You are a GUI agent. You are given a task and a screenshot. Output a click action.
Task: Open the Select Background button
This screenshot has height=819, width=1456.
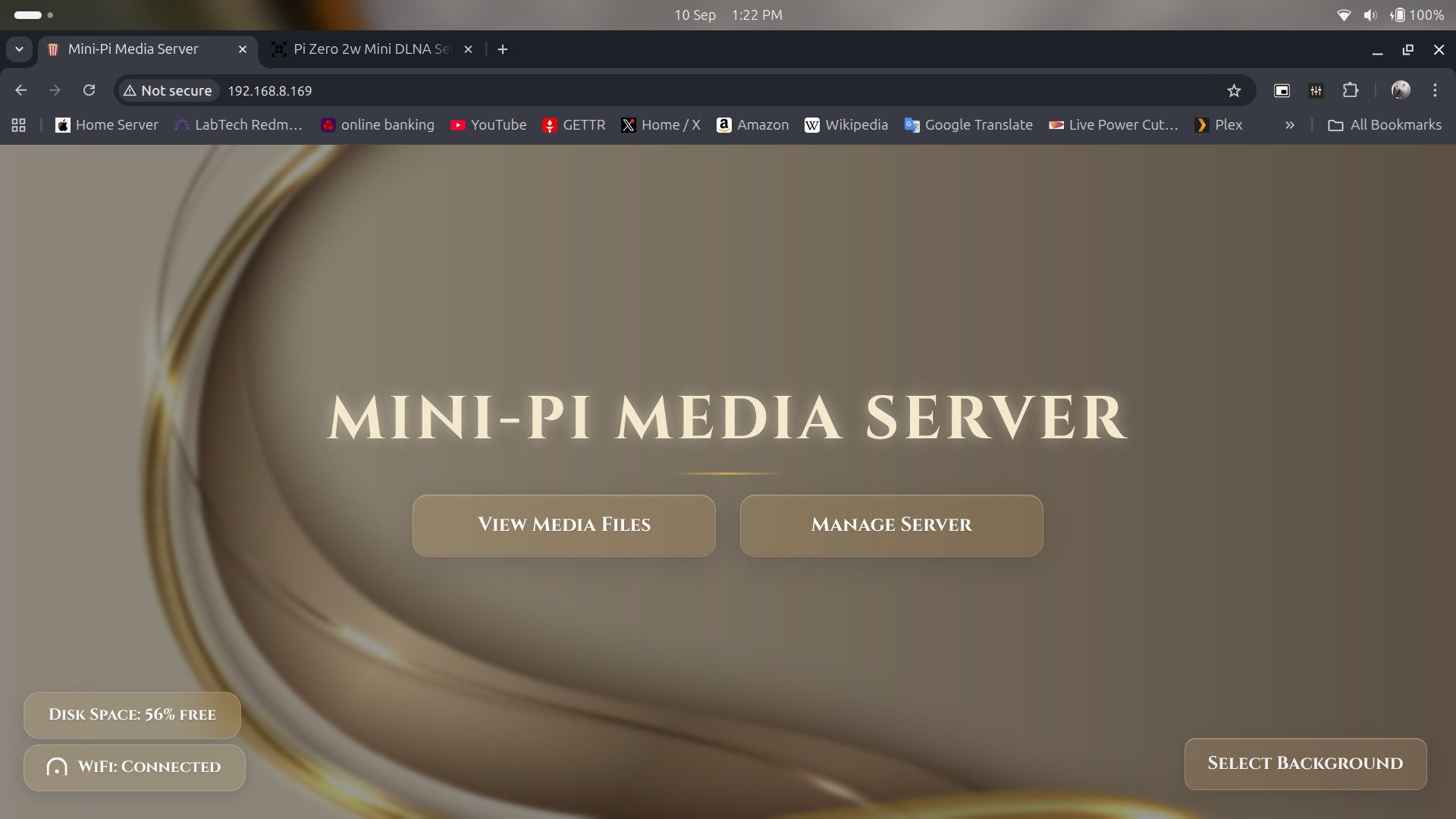(1304, 764)
